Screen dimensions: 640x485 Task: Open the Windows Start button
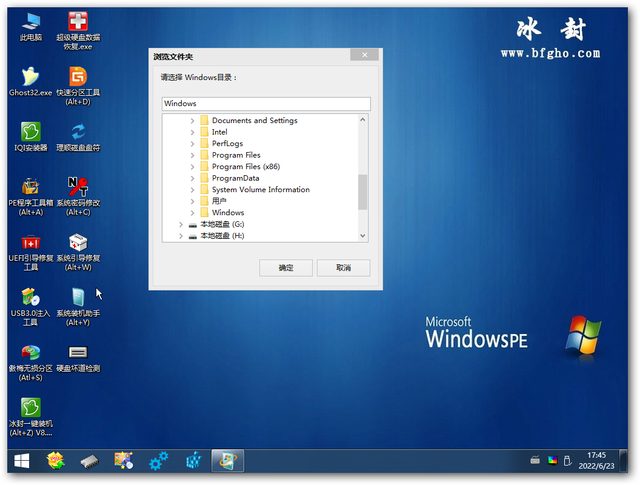tap(21, 461)
